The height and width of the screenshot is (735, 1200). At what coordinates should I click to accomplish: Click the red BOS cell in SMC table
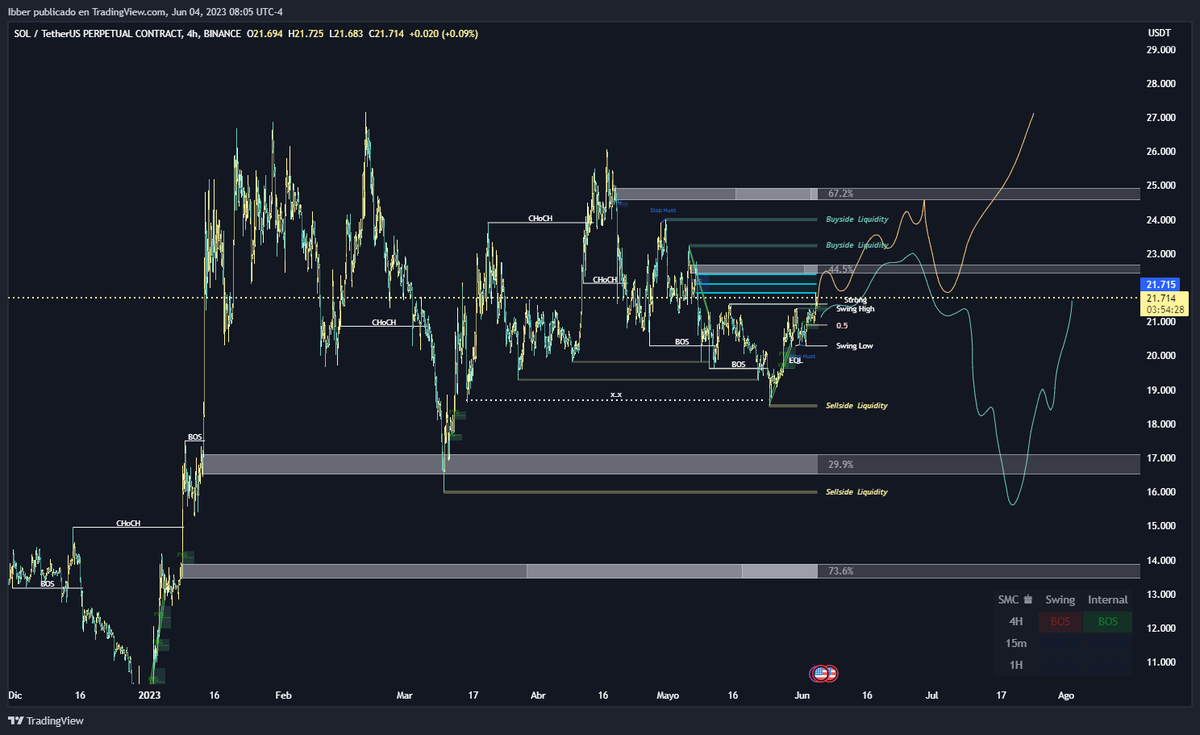coord(1060,622)
